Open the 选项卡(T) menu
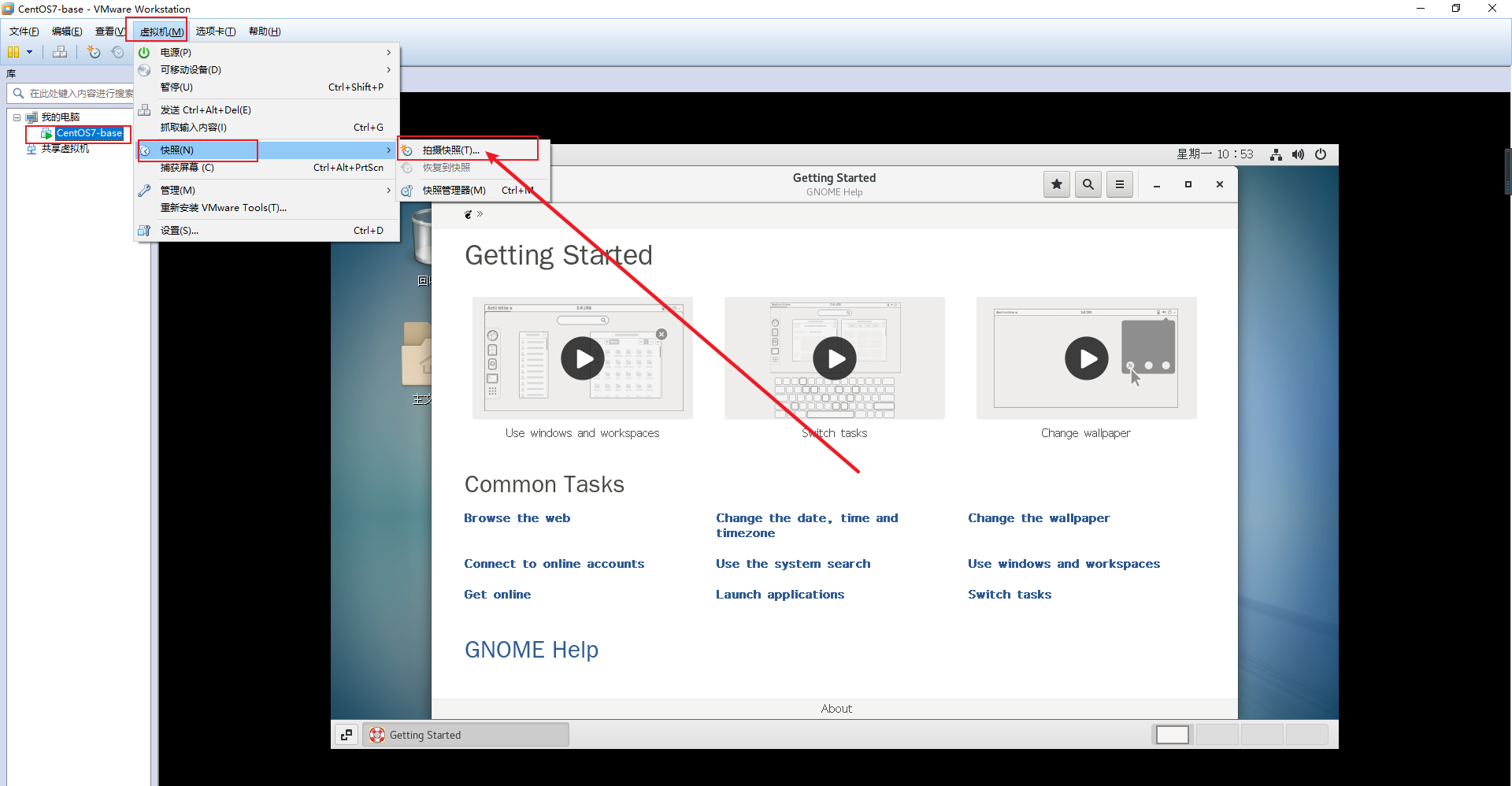Screen dimensions: 1512x786 pyautogui.click(x=216, y=32)
